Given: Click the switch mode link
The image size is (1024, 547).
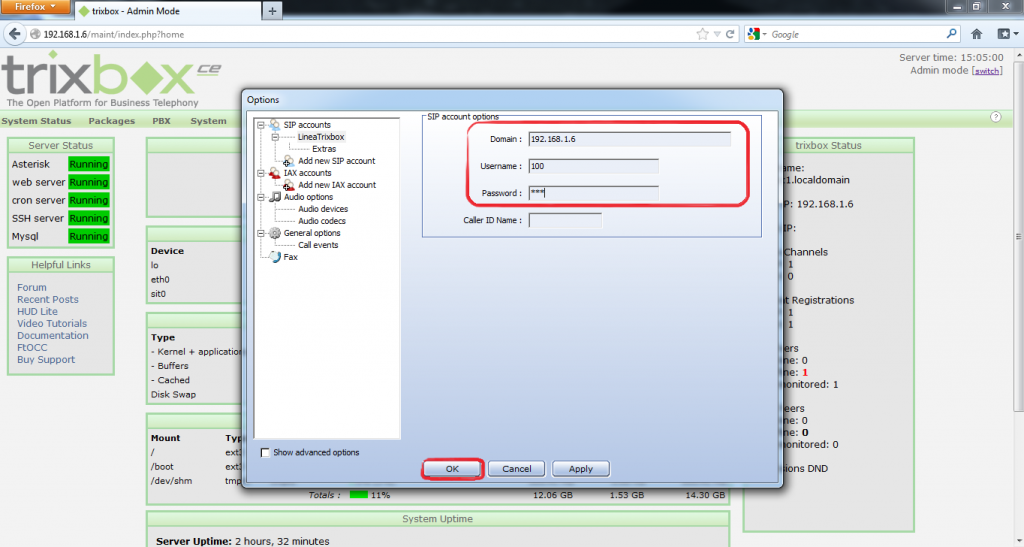Looking at the screenshot, I should point(987,71).
